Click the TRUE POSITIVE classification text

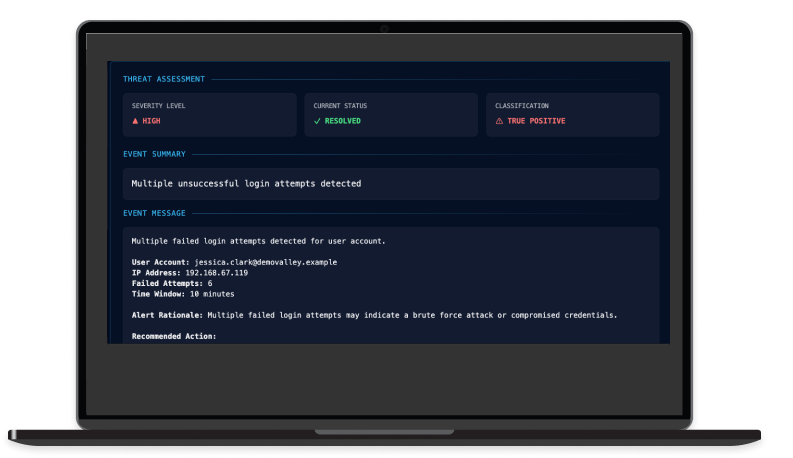[537, 121]
